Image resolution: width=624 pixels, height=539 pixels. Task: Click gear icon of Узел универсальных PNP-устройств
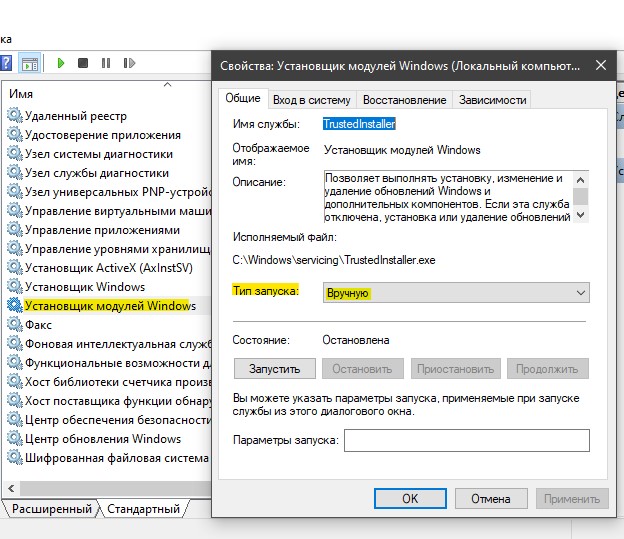(15, 191)
